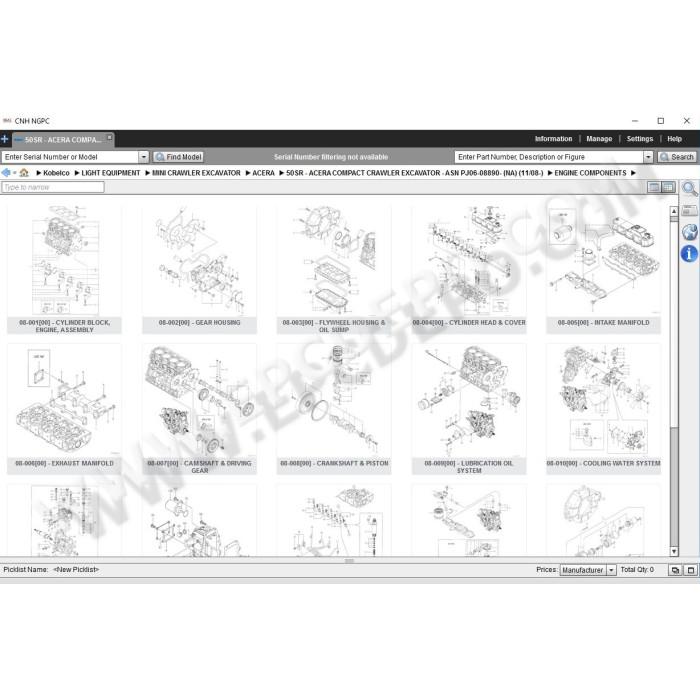Focus the Enter Serial Number or Model field

[71, 157]
